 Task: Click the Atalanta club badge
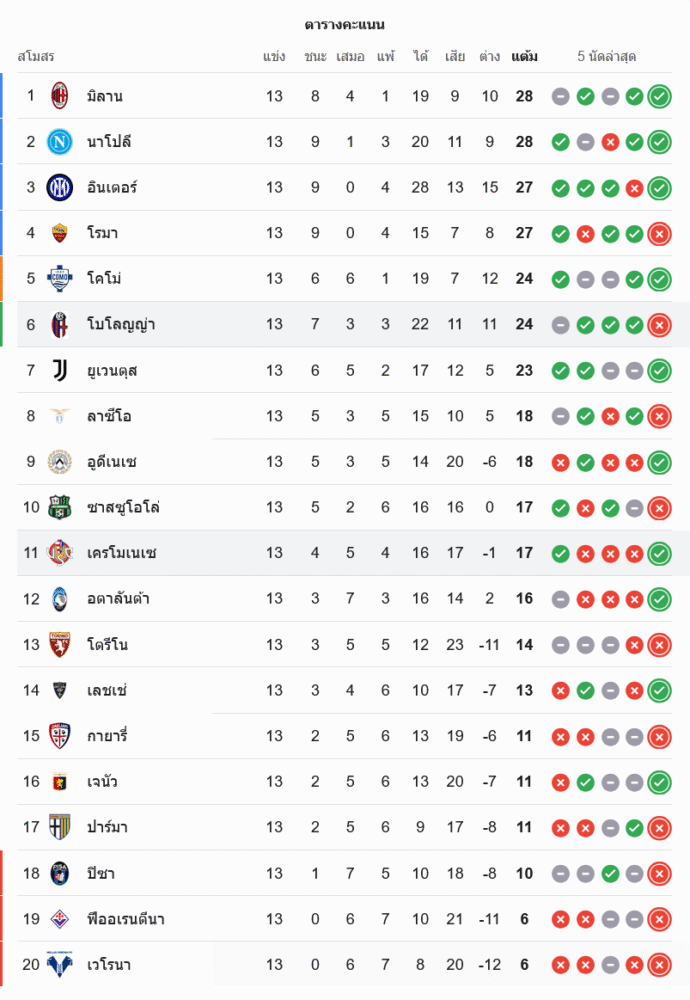(60, 599)
